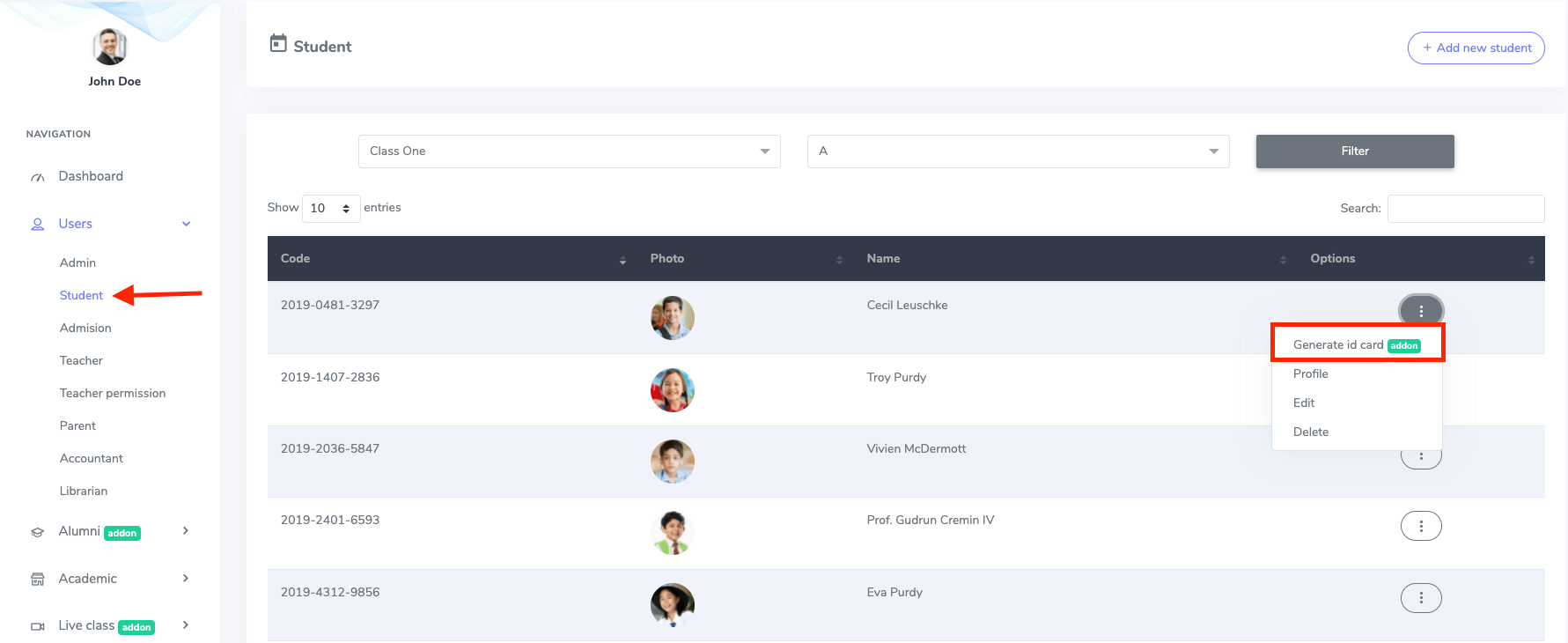Choose Delete in the options menu
This screenshot has height=643, width=1568.
pyautogui.click(x=1310, y=432)
